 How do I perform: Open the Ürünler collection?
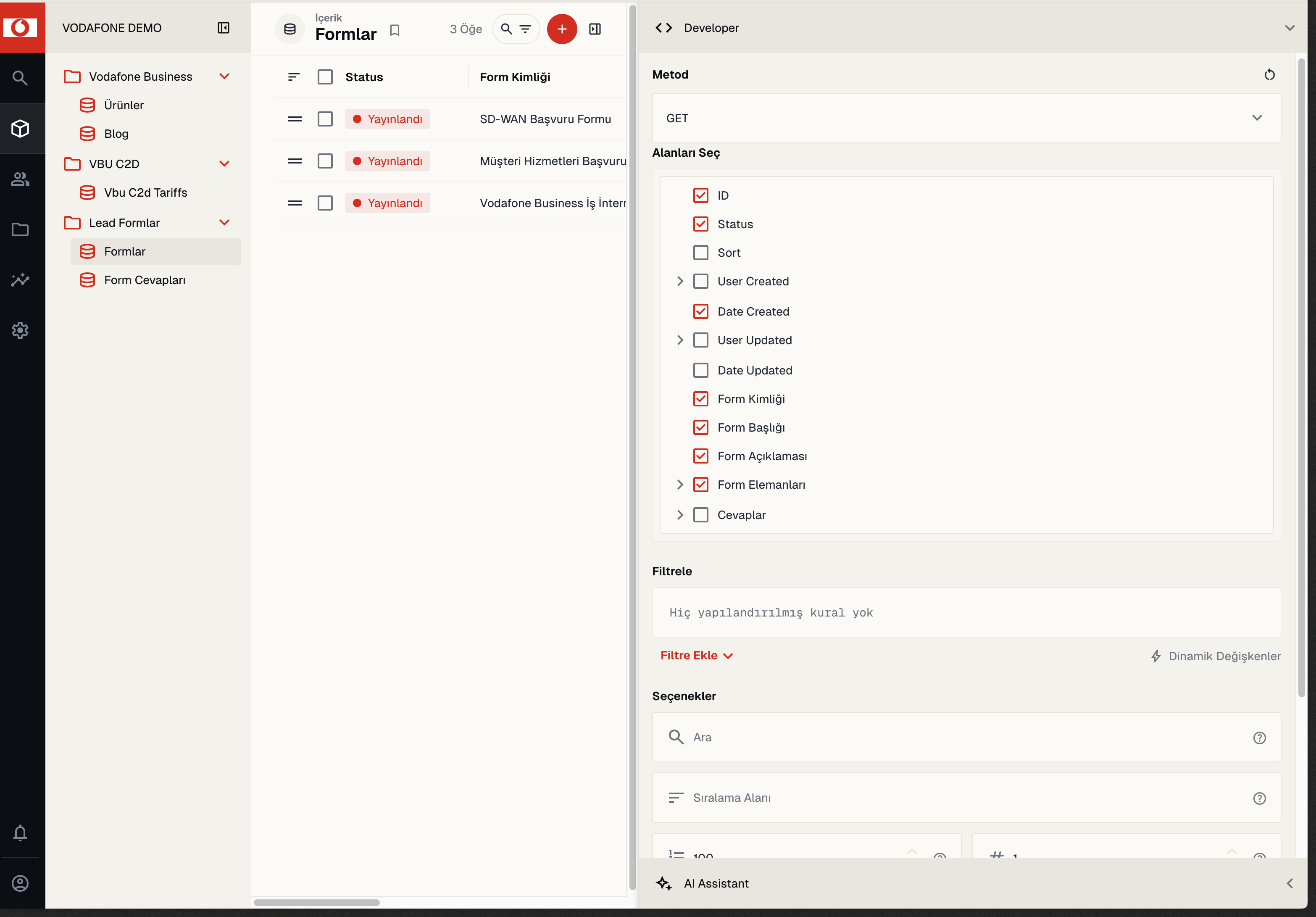point(124,105)
